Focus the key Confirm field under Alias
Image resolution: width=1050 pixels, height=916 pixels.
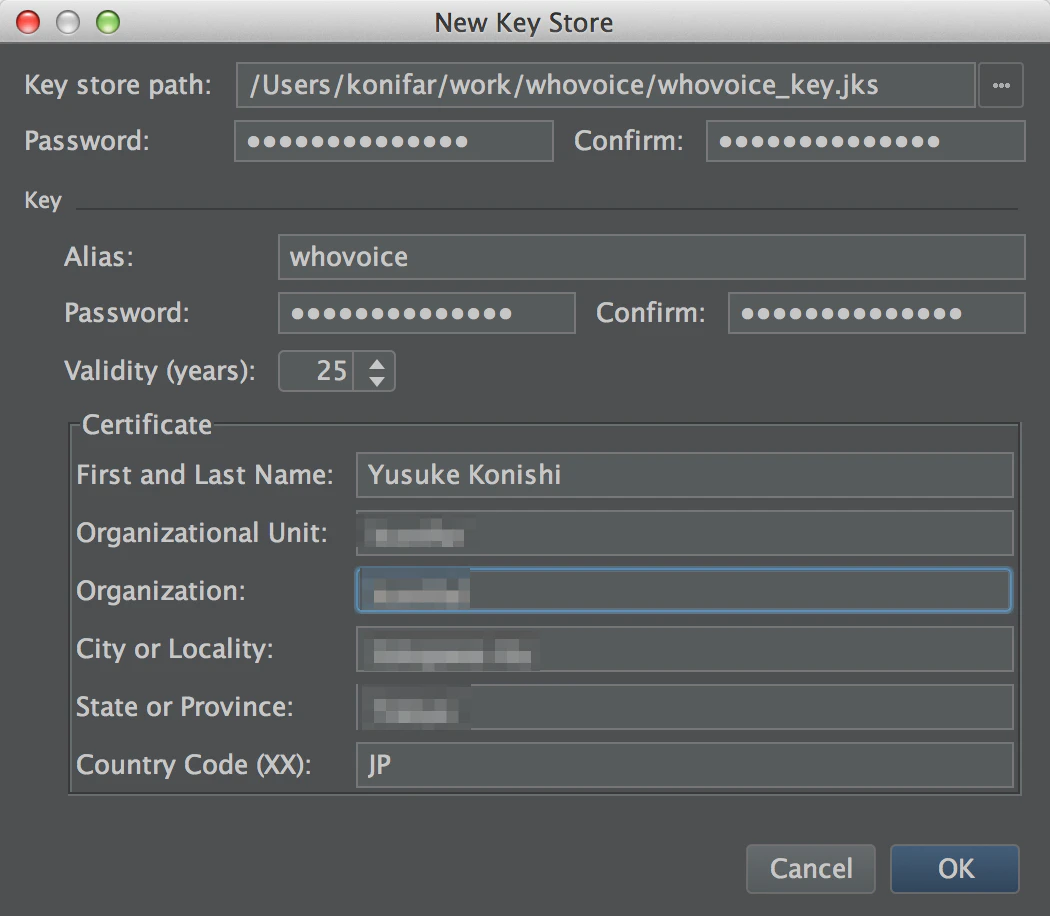(x=877, y=313)
